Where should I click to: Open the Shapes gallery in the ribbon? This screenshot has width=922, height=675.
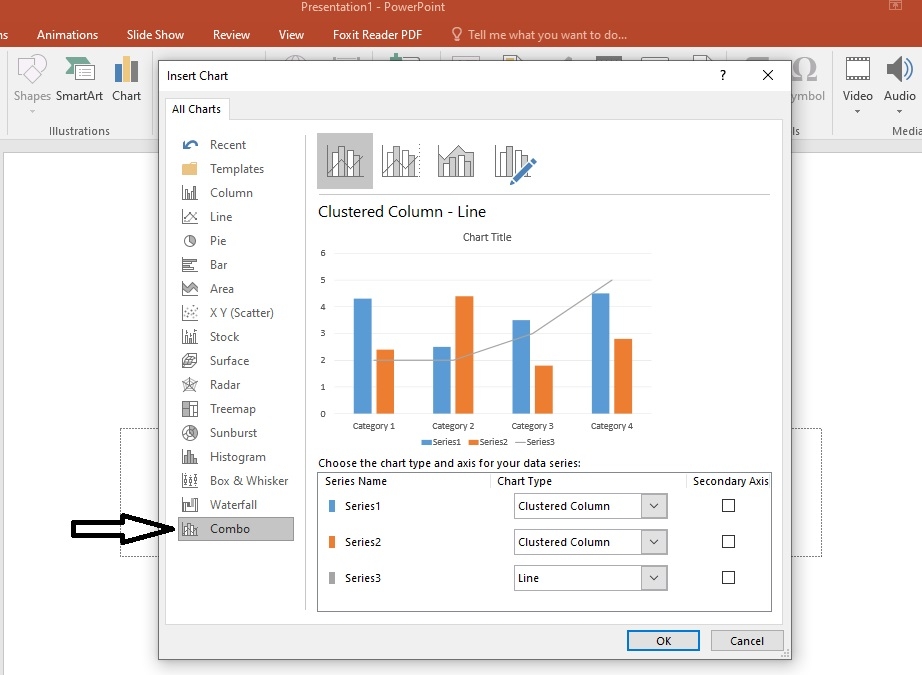32,80
